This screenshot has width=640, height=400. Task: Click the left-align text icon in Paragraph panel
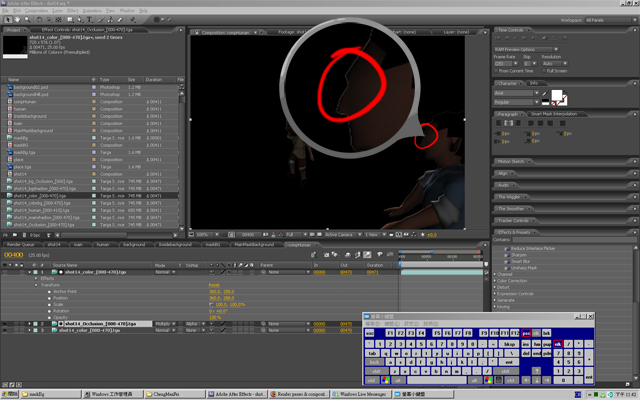499,123
